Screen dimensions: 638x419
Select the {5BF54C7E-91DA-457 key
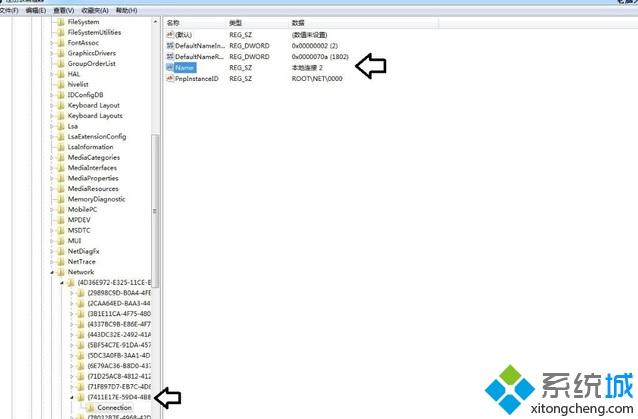click(x=119, y=345)
